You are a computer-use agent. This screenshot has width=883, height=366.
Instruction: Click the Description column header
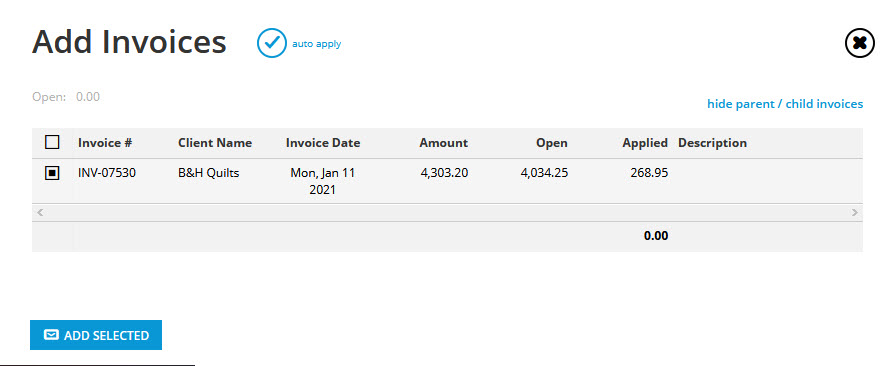click(712, 143)
